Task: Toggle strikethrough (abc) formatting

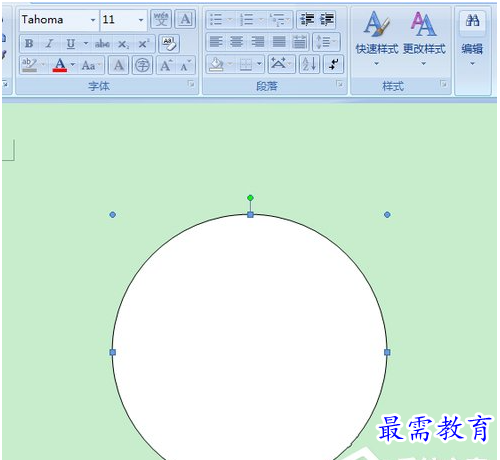Action: tap(102, 43)
